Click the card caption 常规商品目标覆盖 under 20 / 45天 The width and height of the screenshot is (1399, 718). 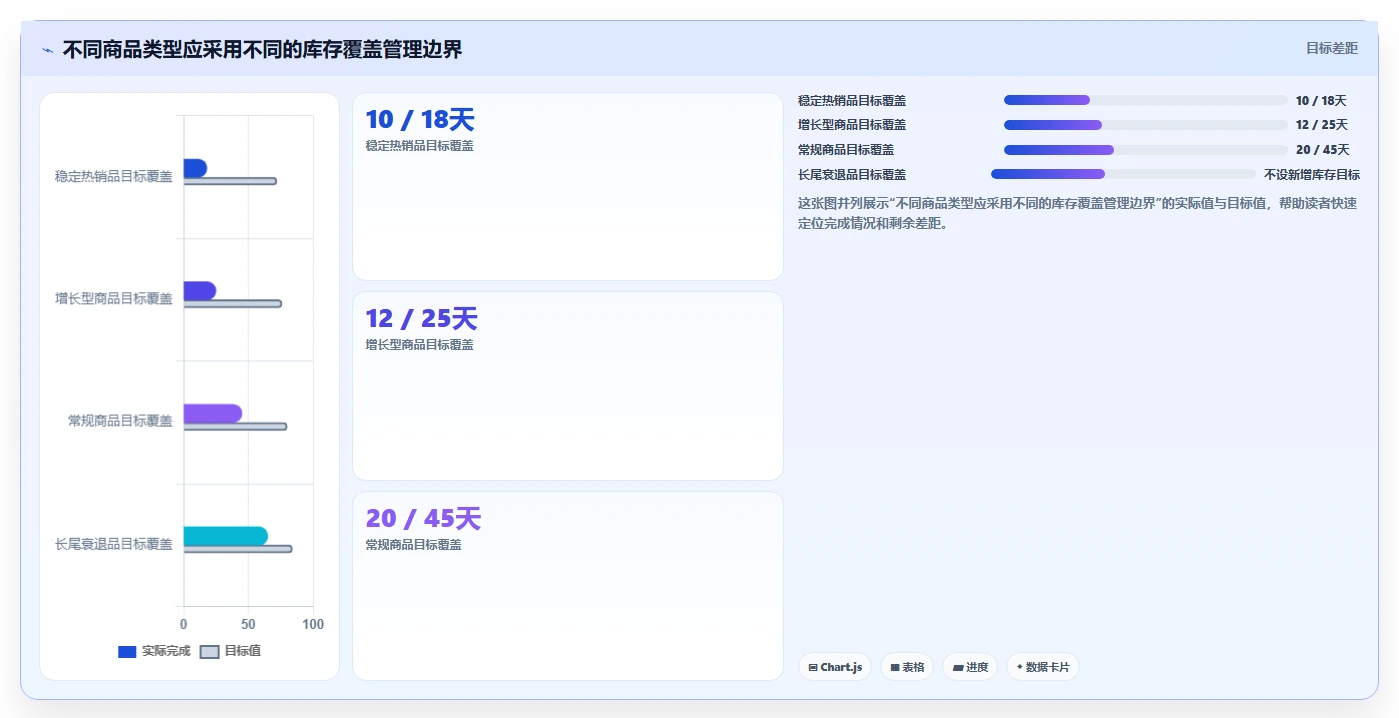pyautogui.click(x=413, y=545)
